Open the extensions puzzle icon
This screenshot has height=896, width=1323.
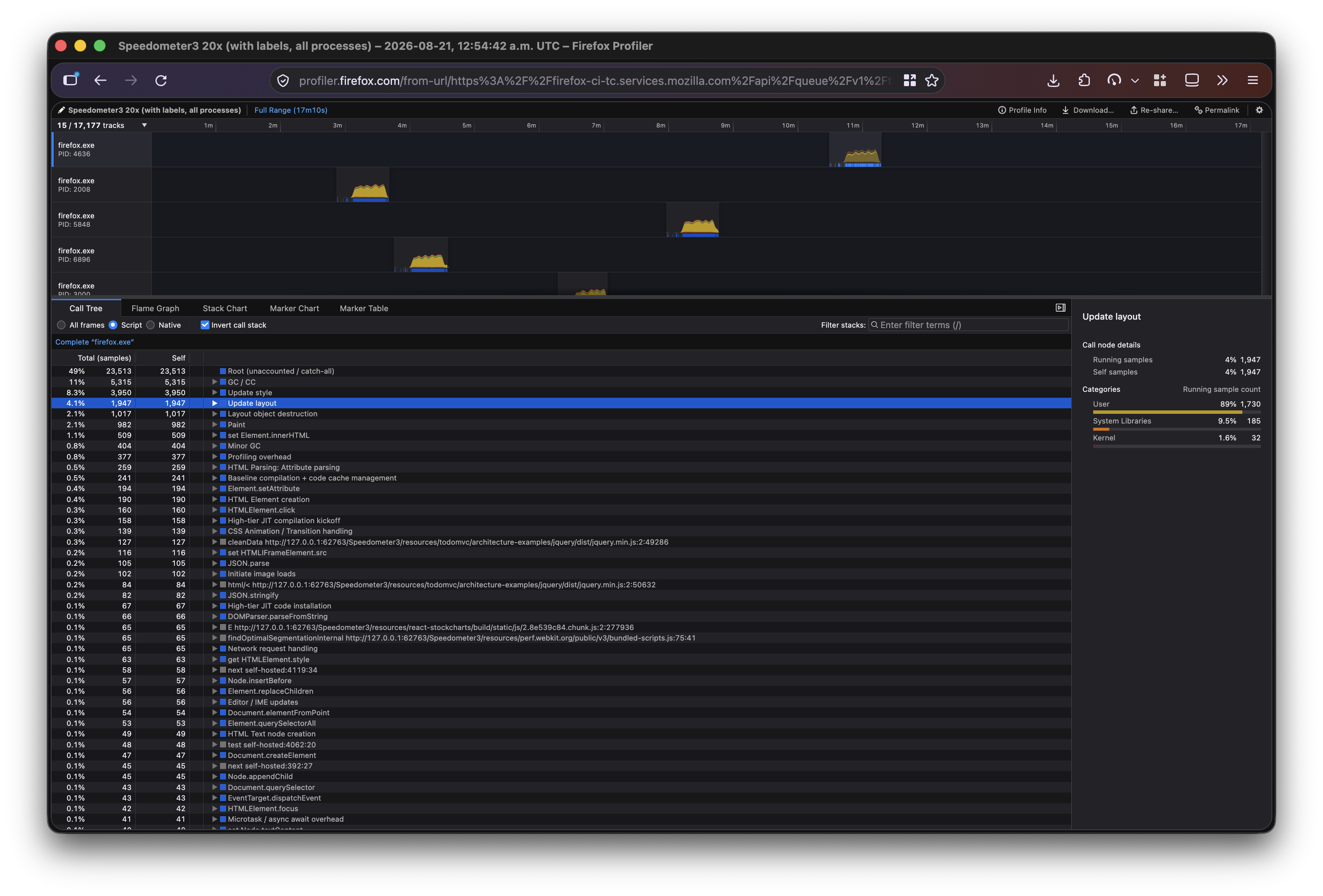click(x=1084, y=80)
